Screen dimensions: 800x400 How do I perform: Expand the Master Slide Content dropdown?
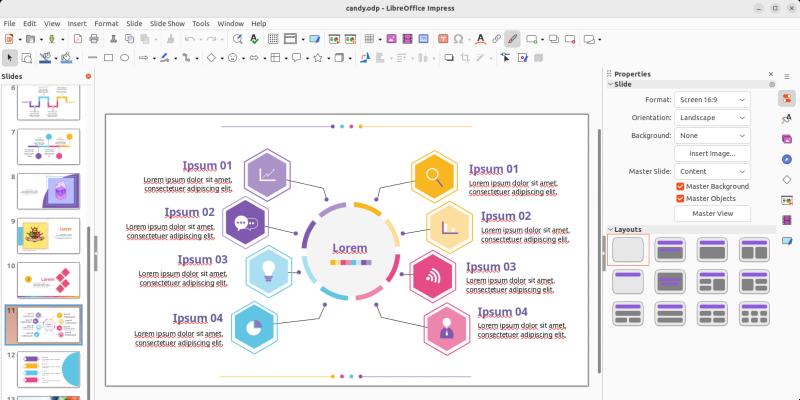click(x=712, y=171)
